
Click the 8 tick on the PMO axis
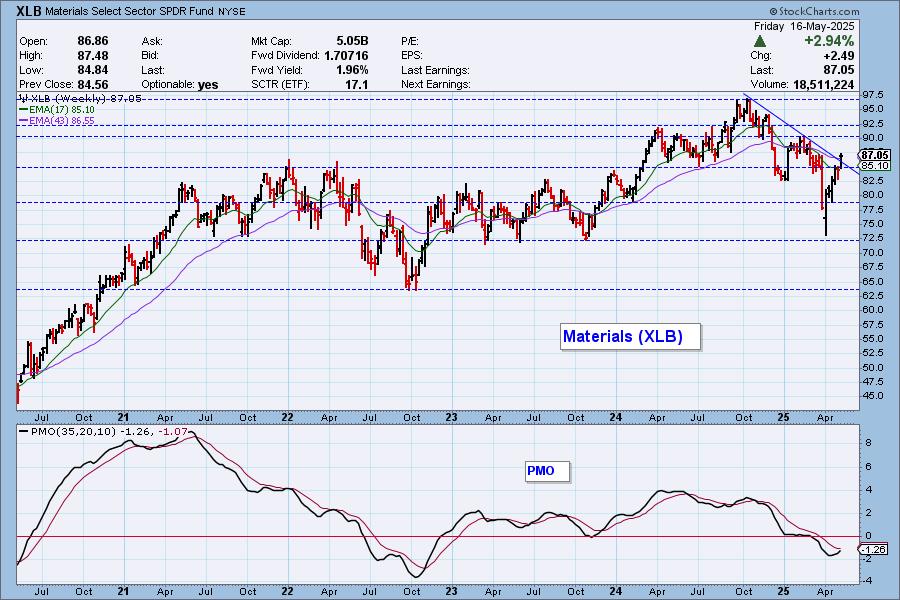pos(868,443)
